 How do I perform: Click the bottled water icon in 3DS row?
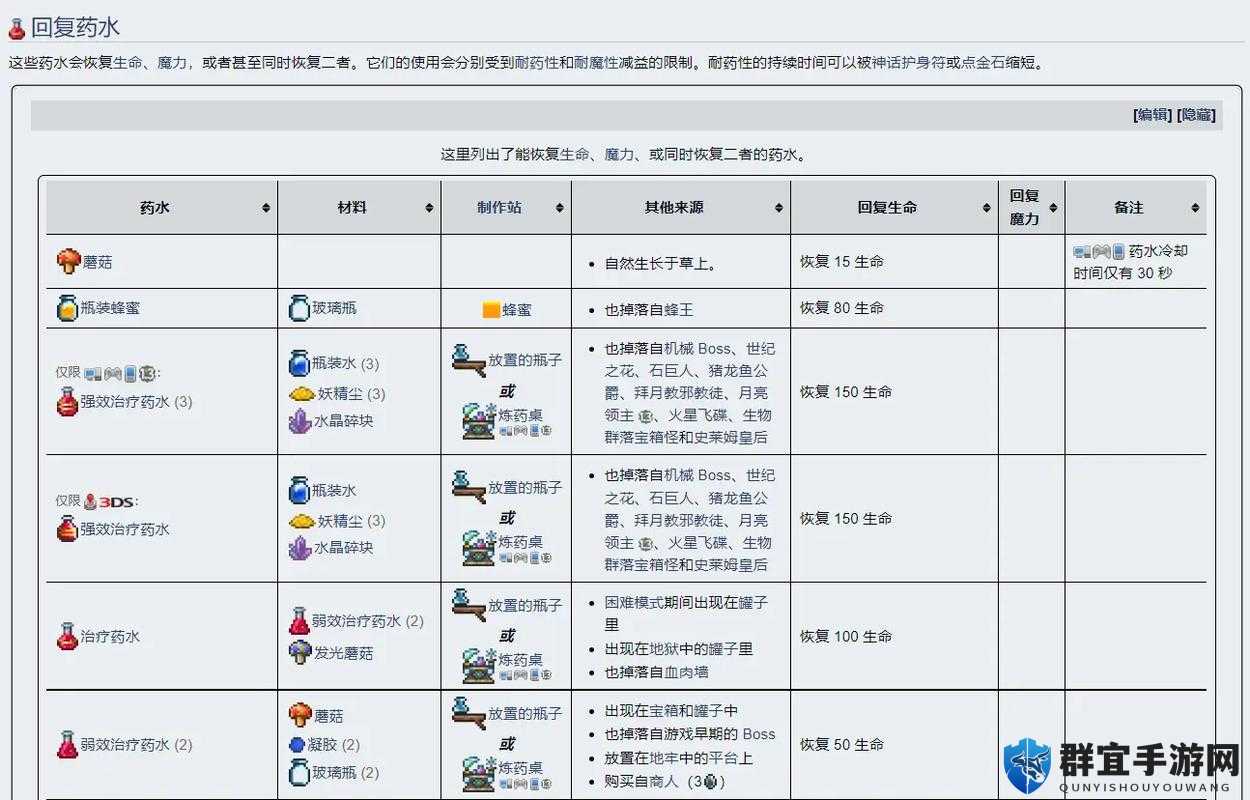pos(299,491)
